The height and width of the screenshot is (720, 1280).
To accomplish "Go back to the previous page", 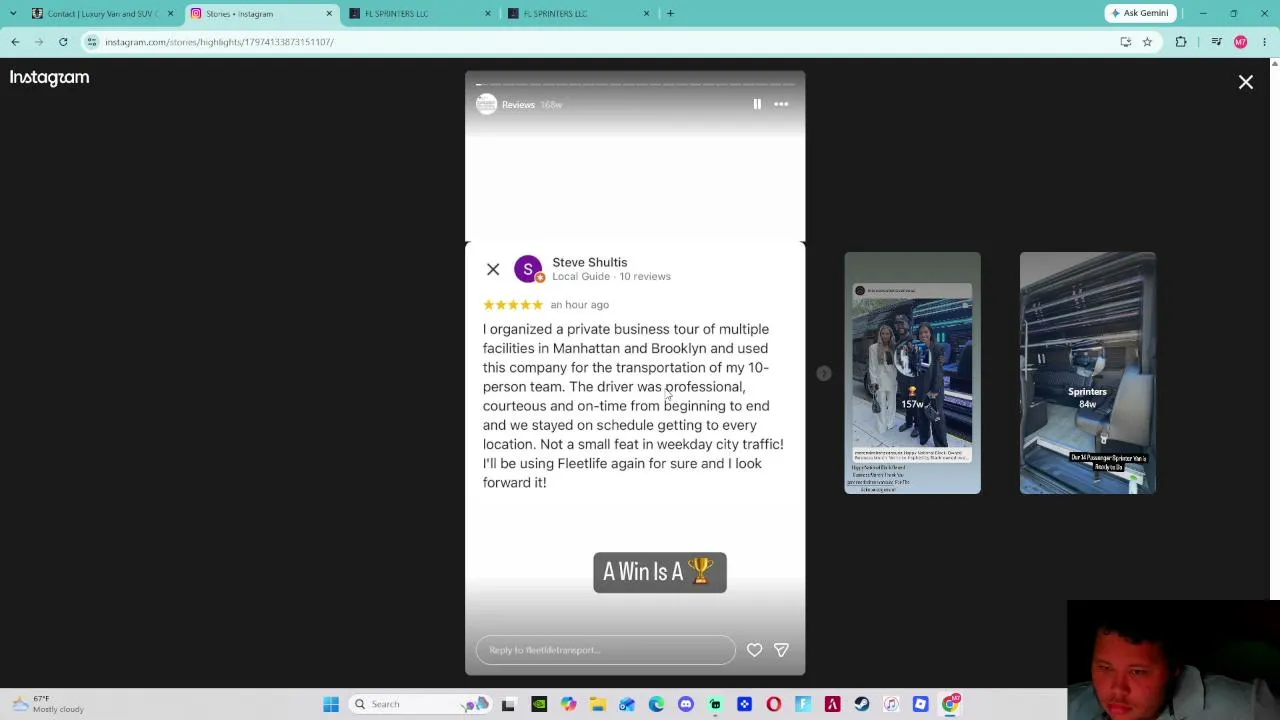I will click(15, 42).
